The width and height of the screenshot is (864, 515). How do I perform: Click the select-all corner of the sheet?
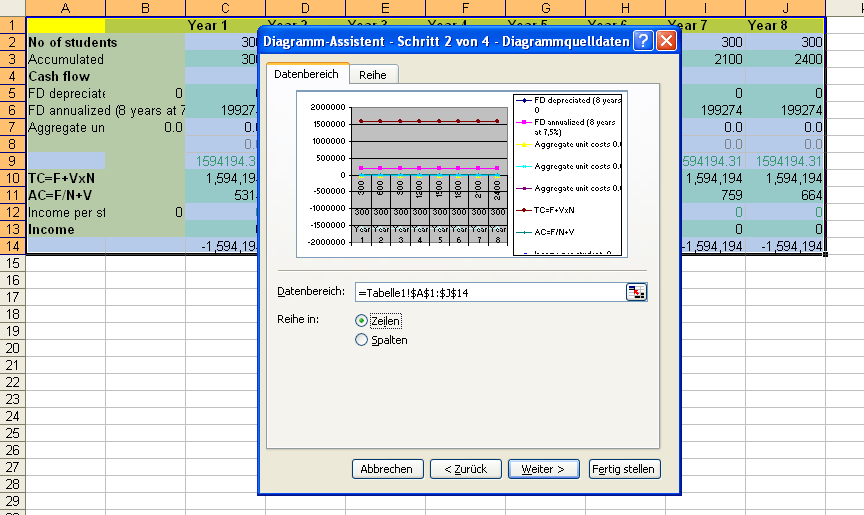click(13, 8)
